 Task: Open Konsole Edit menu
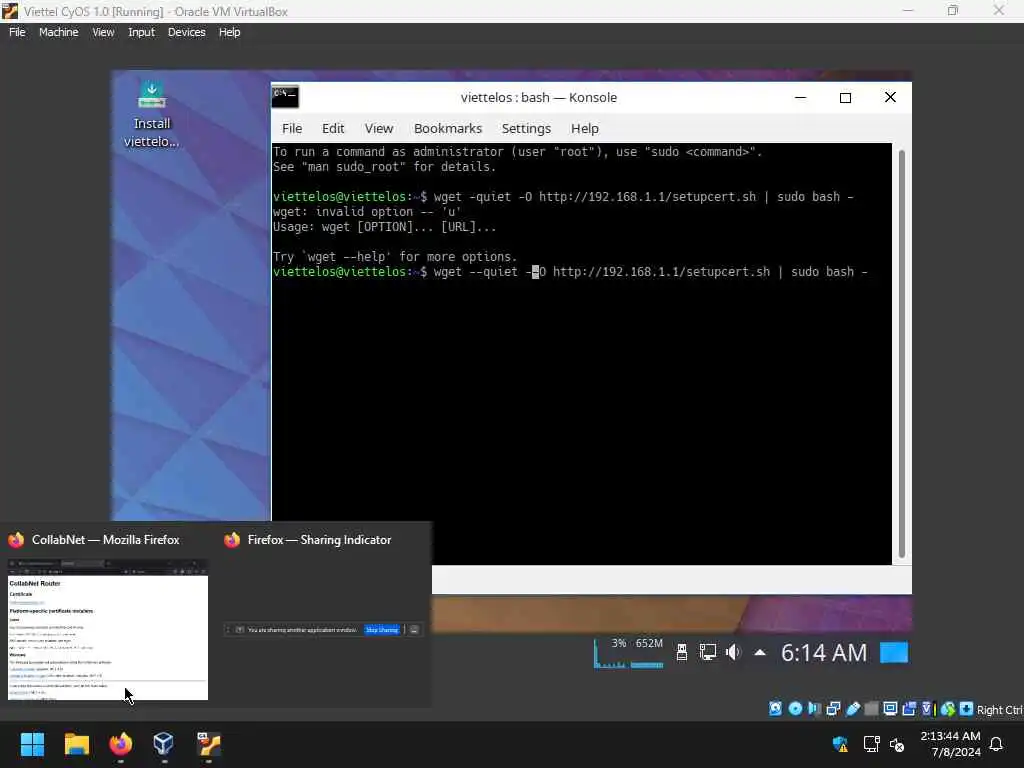point(333,129)
